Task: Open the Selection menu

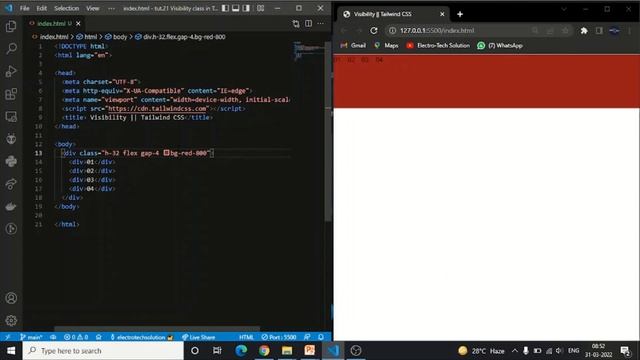Action: pyautogui.click(x=67, y=8)
